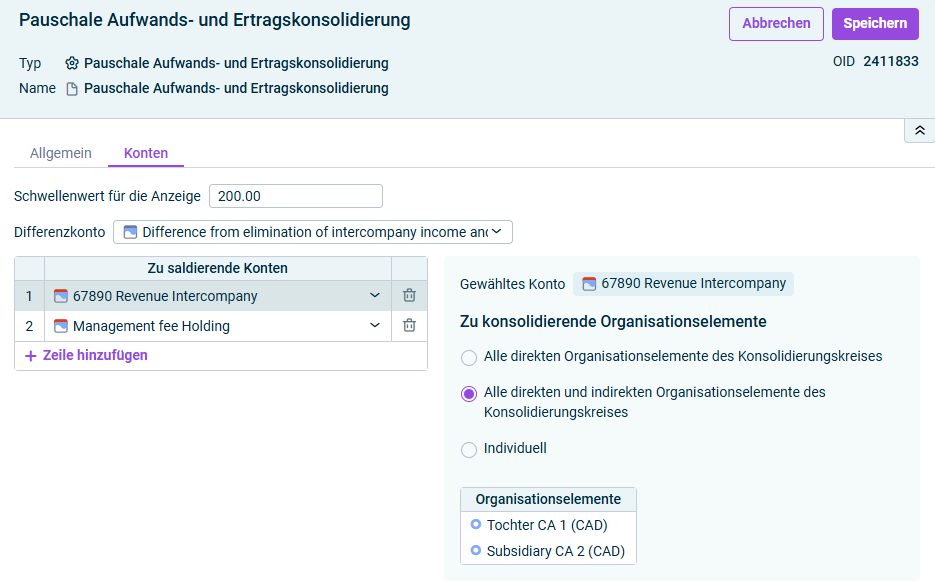Click the account icon in Differenzkonto field
The image size is (935, 582).
[x=130, y=232]
